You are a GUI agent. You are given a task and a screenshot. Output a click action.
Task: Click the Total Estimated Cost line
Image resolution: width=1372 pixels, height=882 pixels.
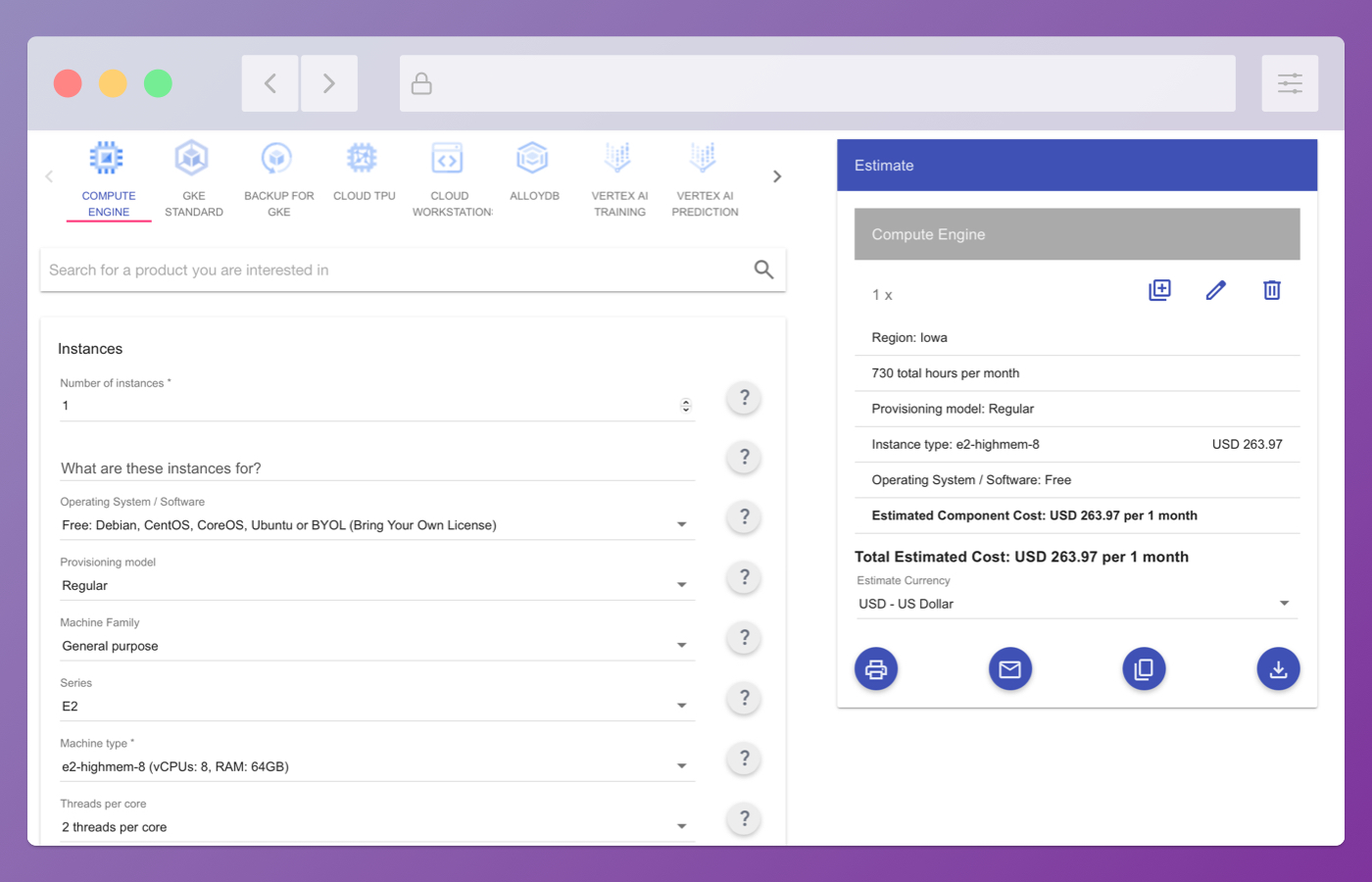(1021, 557)
